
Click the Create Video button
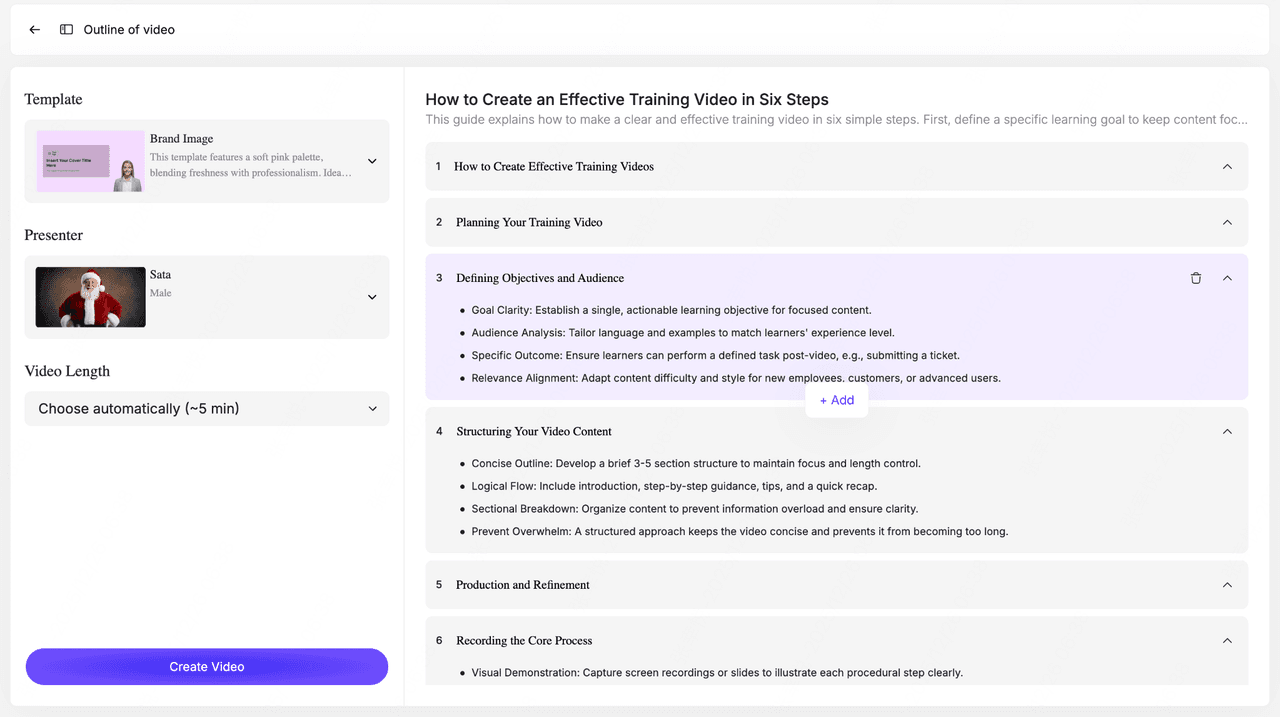[206, 667]
